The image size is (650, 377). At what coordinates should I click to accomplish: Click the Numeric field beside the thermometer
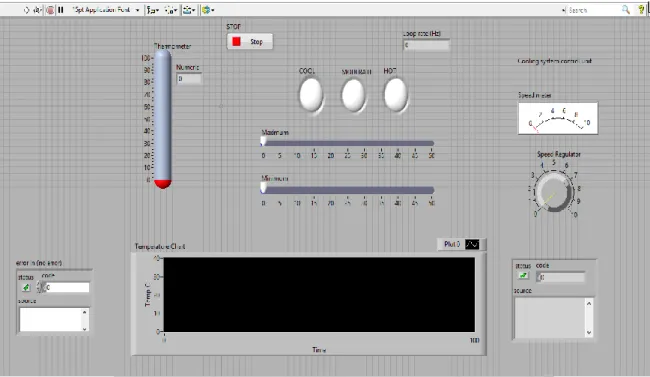tap(189, 79)
